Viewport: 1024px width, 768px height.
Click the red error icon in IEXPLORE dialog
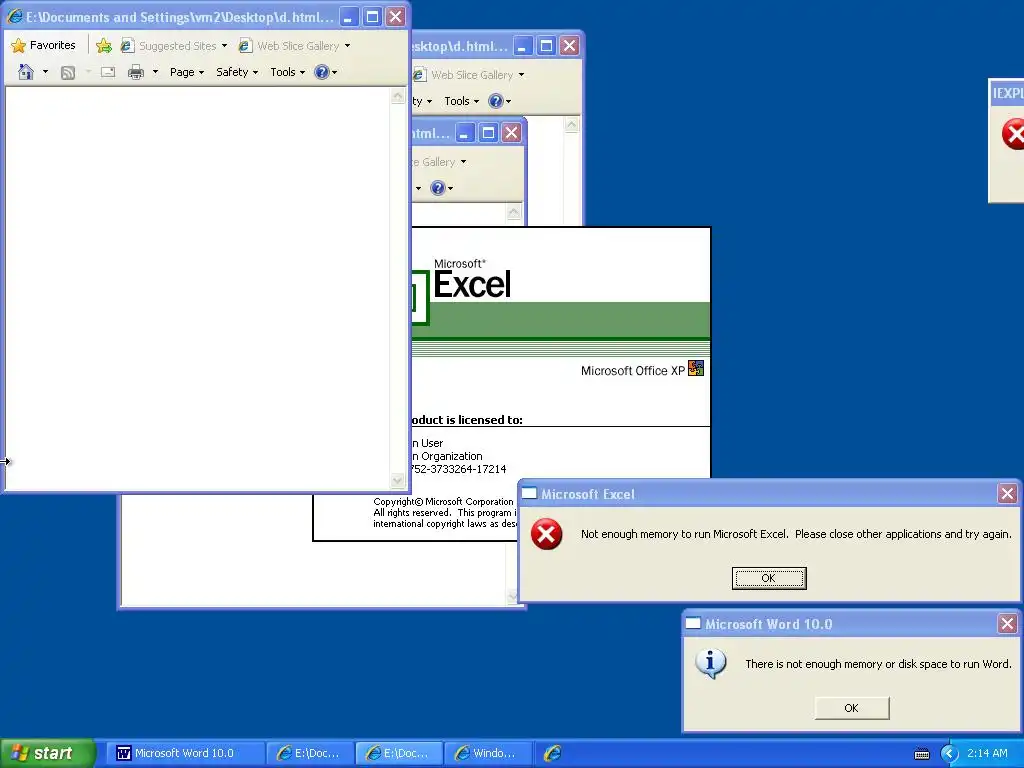[x=1013, y=134]
